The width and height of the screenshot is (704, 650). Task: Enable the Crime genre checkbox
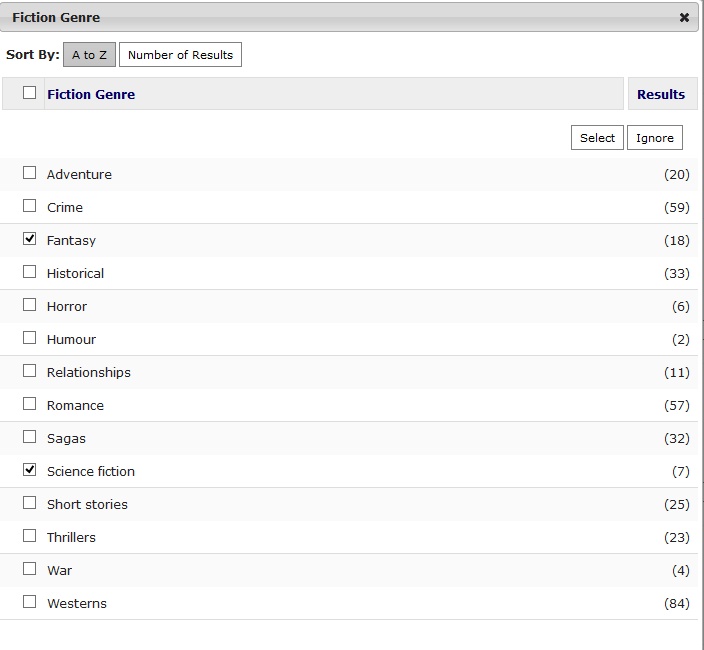29,206
